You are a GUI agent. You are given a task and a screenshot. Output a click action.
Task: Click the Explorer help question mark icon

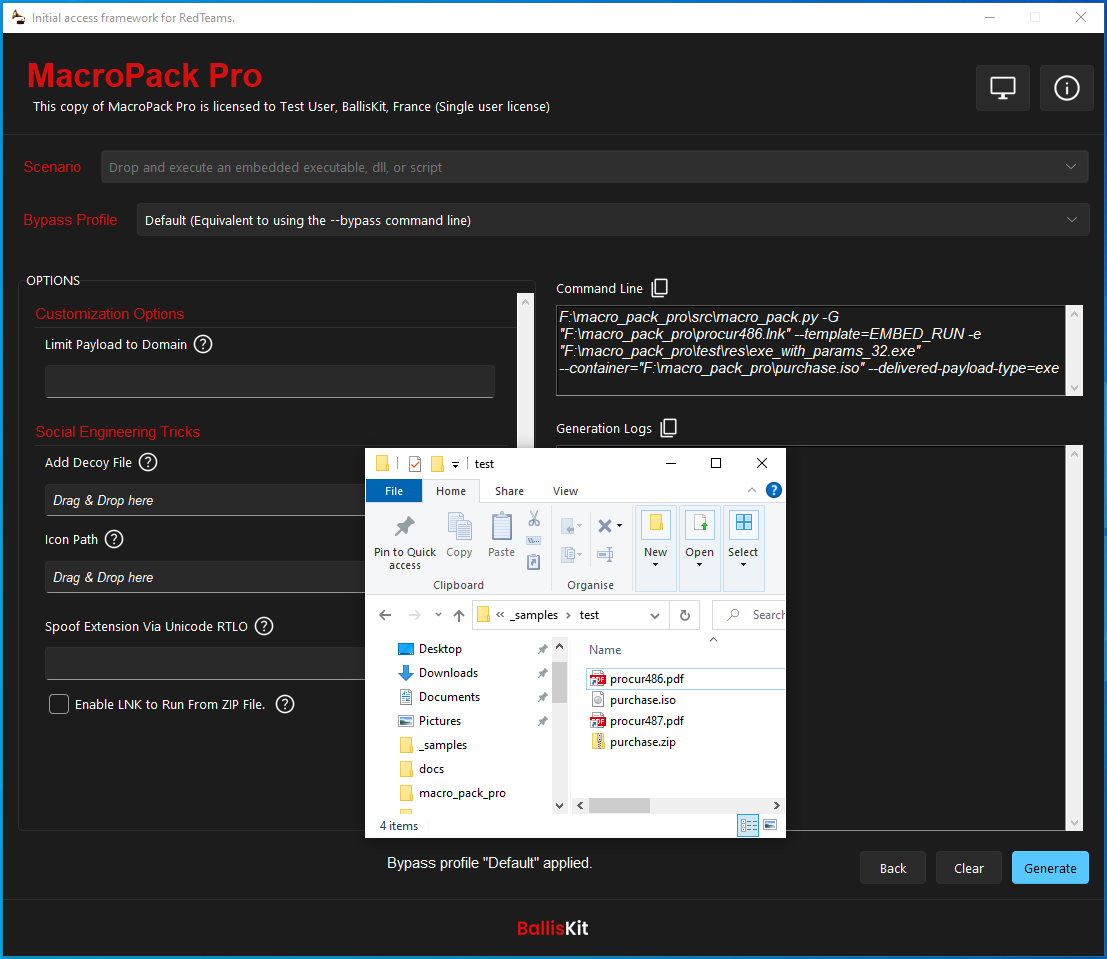tap(774, 490)
